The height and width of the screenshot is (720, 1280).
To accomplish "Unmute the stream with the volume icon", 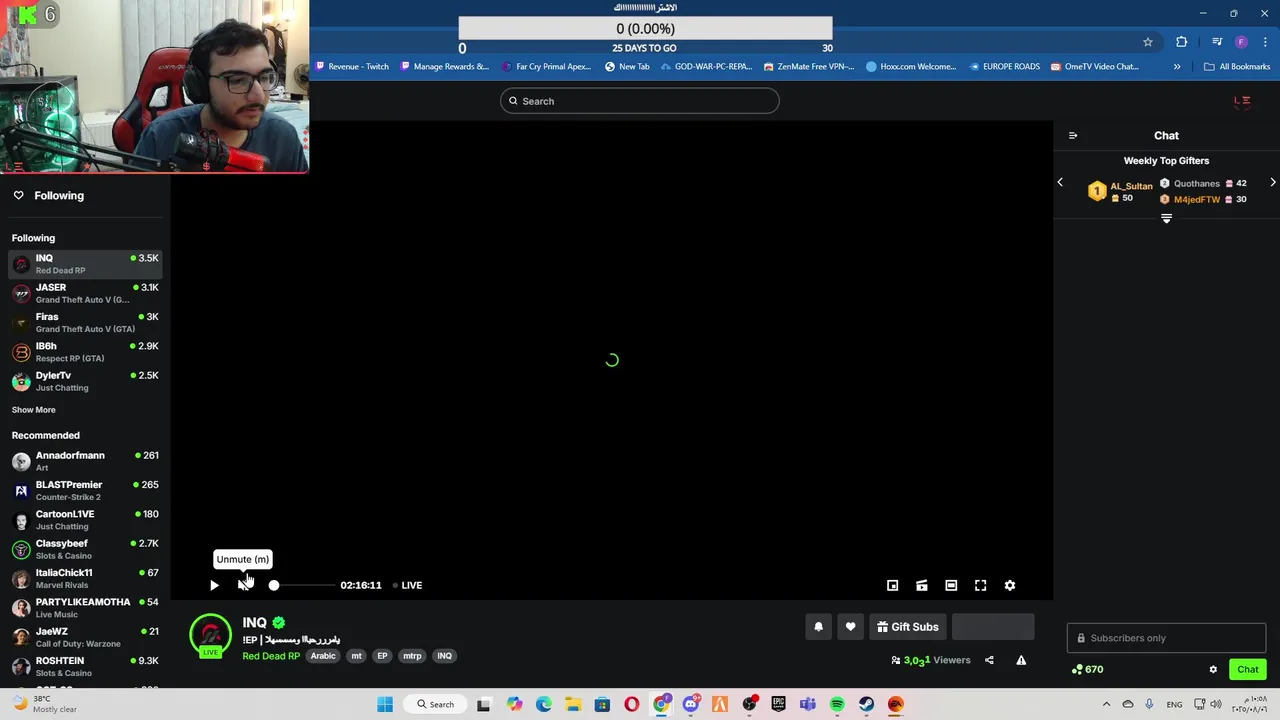I will point(244,585).
